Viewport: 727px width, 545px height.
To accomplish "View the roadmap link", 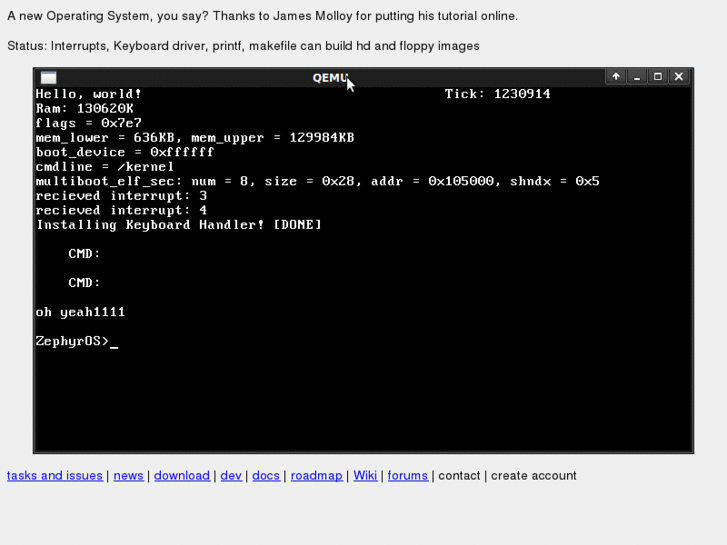I will 317,475.
